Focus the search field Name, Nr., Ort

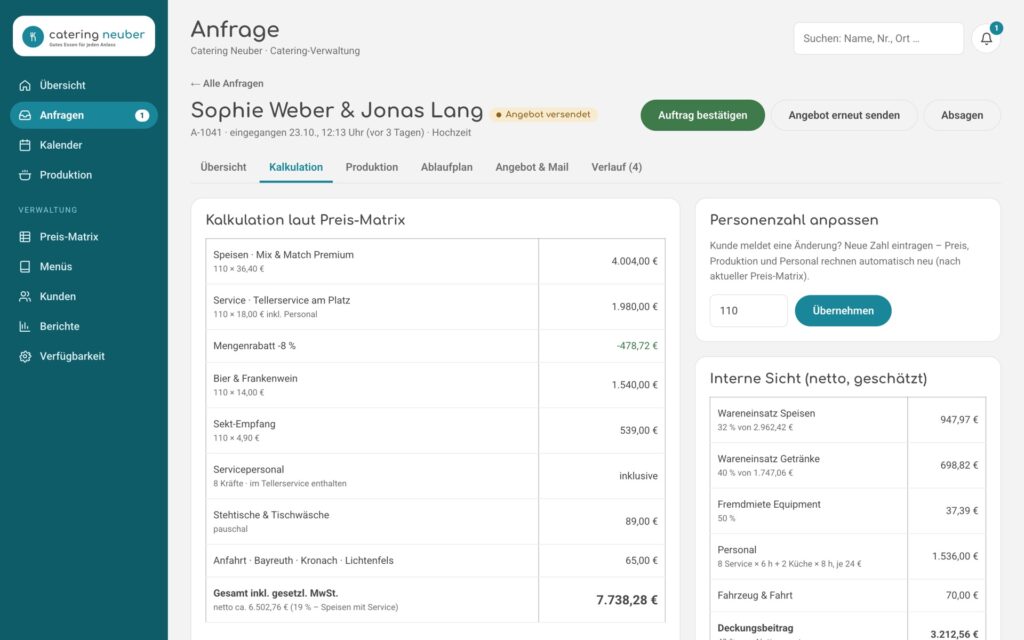[x=878, y=39]
